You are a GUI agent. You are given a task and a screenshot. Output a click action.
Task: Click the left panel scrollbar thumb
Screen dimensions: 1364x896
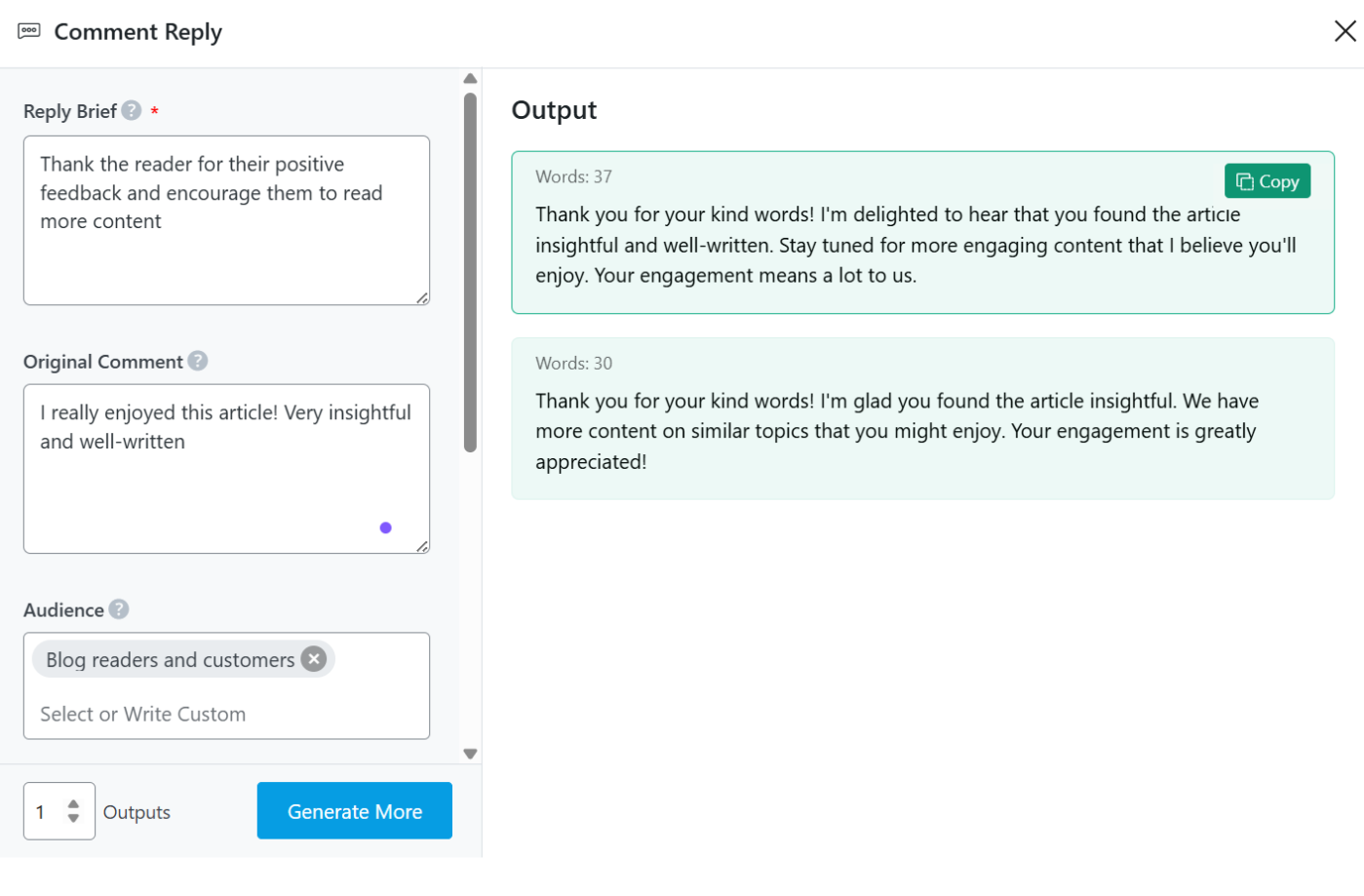coord(470,273)
